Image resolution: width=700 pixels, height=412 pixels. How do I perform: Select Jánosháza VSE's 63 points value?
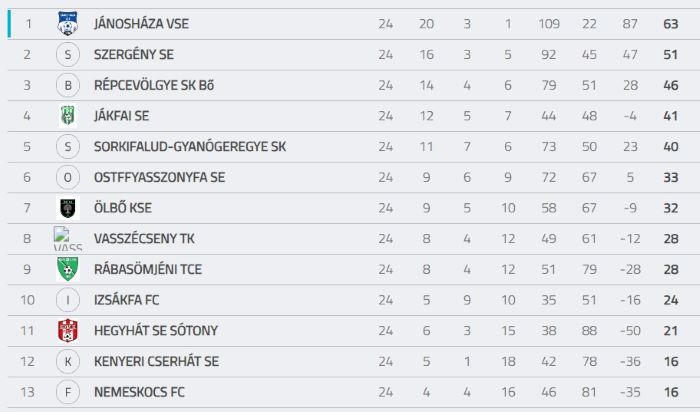tap(671, 24)
